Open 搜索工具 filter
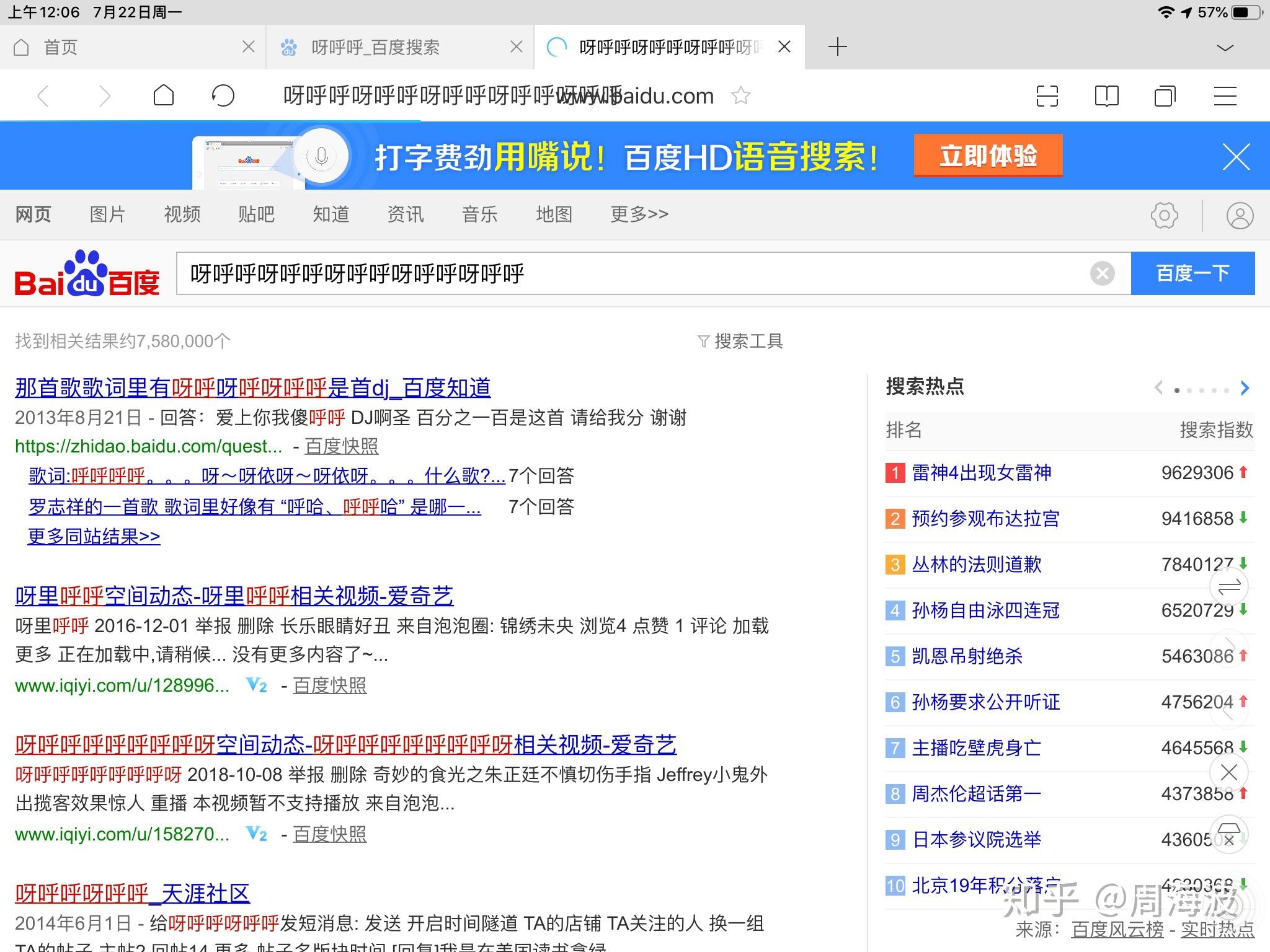The width and height of the screenshot is (1270, 952). tap(740, 341)
